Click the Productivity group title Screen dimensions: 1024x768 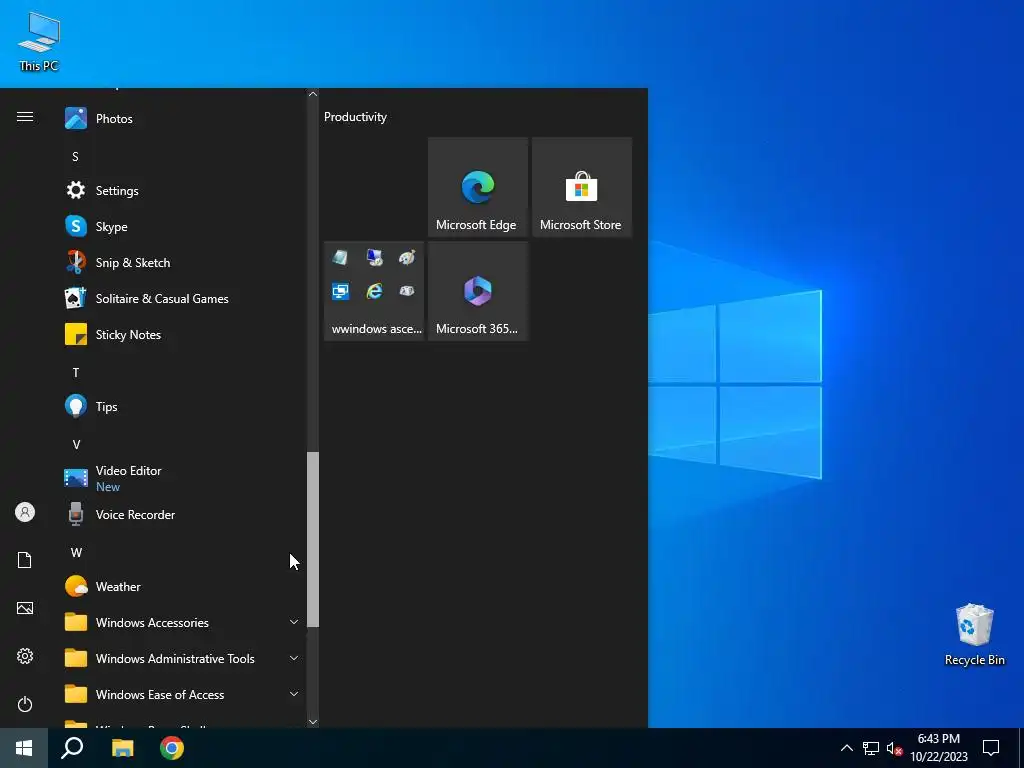tap(355, 117)
